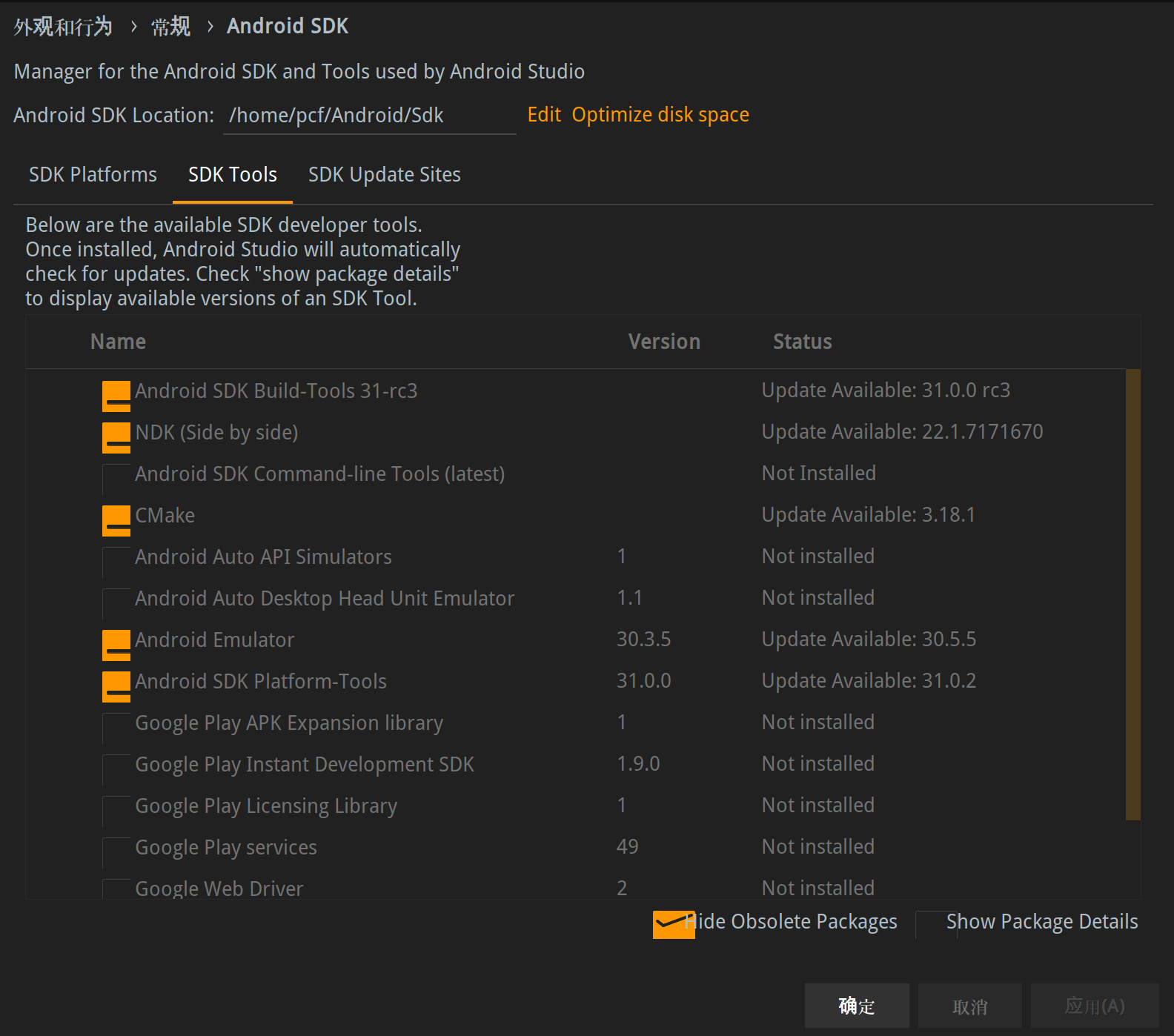Click 'Not Installed' for Command-line Tools
Image resolution: width=1174 pixels, height=1036 pixels.
coord(818,474)
